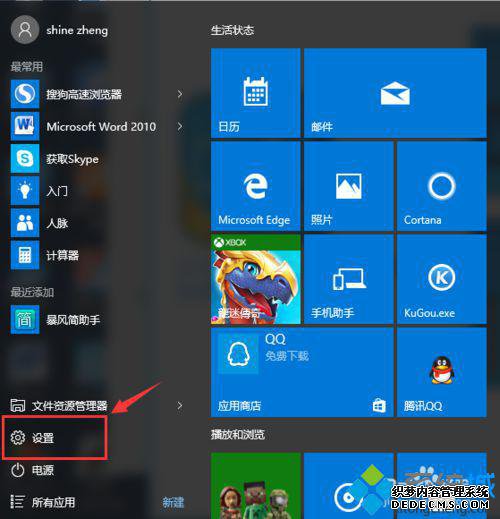Click the 所有应用 list icon
Viewport: 500px width, 519px height.
coord(18,502)
